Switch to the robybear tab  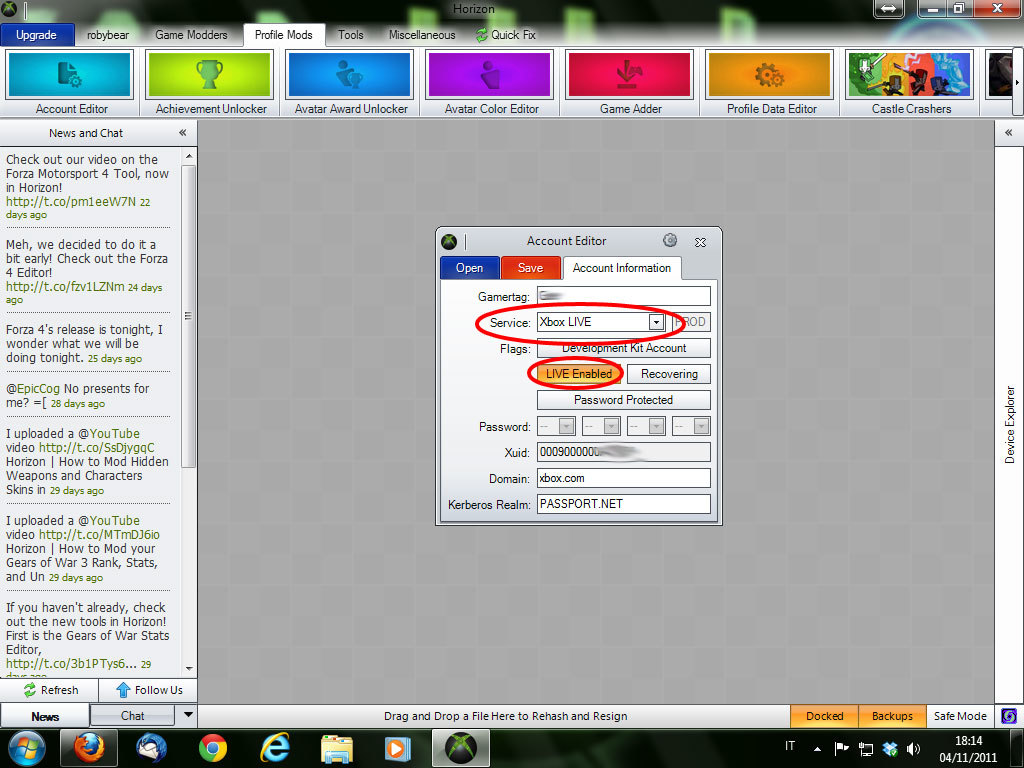pyautogui.click(x=108, y=35)
